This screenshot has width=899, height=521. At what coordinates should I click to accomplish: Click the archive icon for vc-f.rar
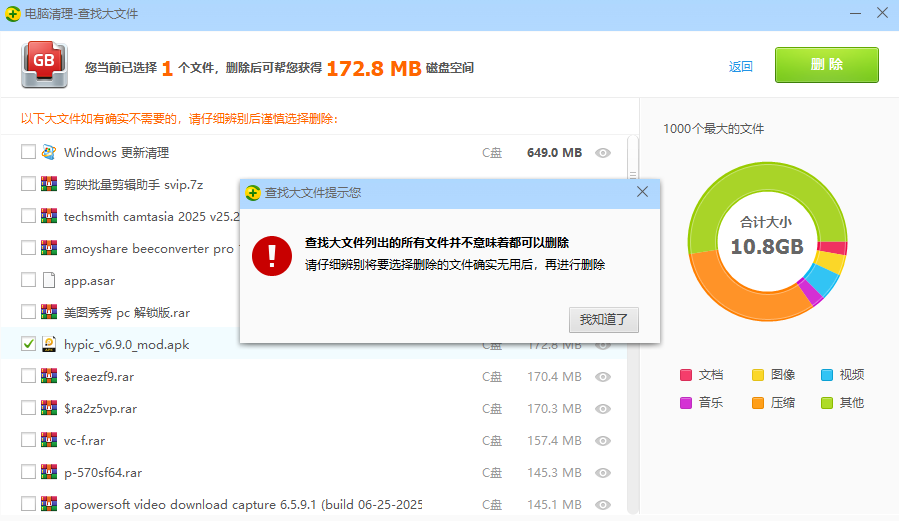[x=49, y=440]
